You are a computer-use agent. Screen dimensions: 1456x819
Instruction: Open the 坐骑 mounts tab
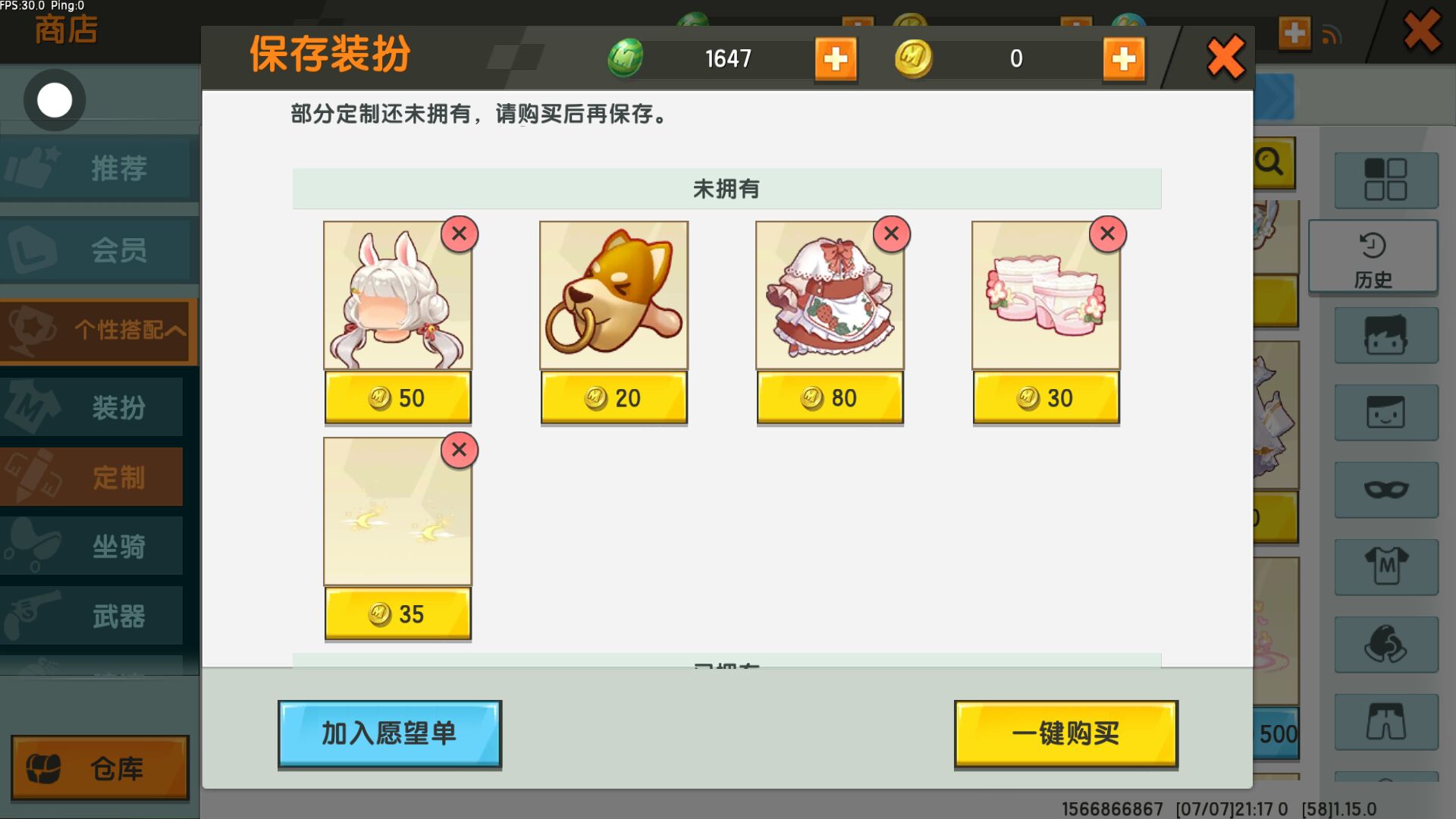click(x=91, y=546)
